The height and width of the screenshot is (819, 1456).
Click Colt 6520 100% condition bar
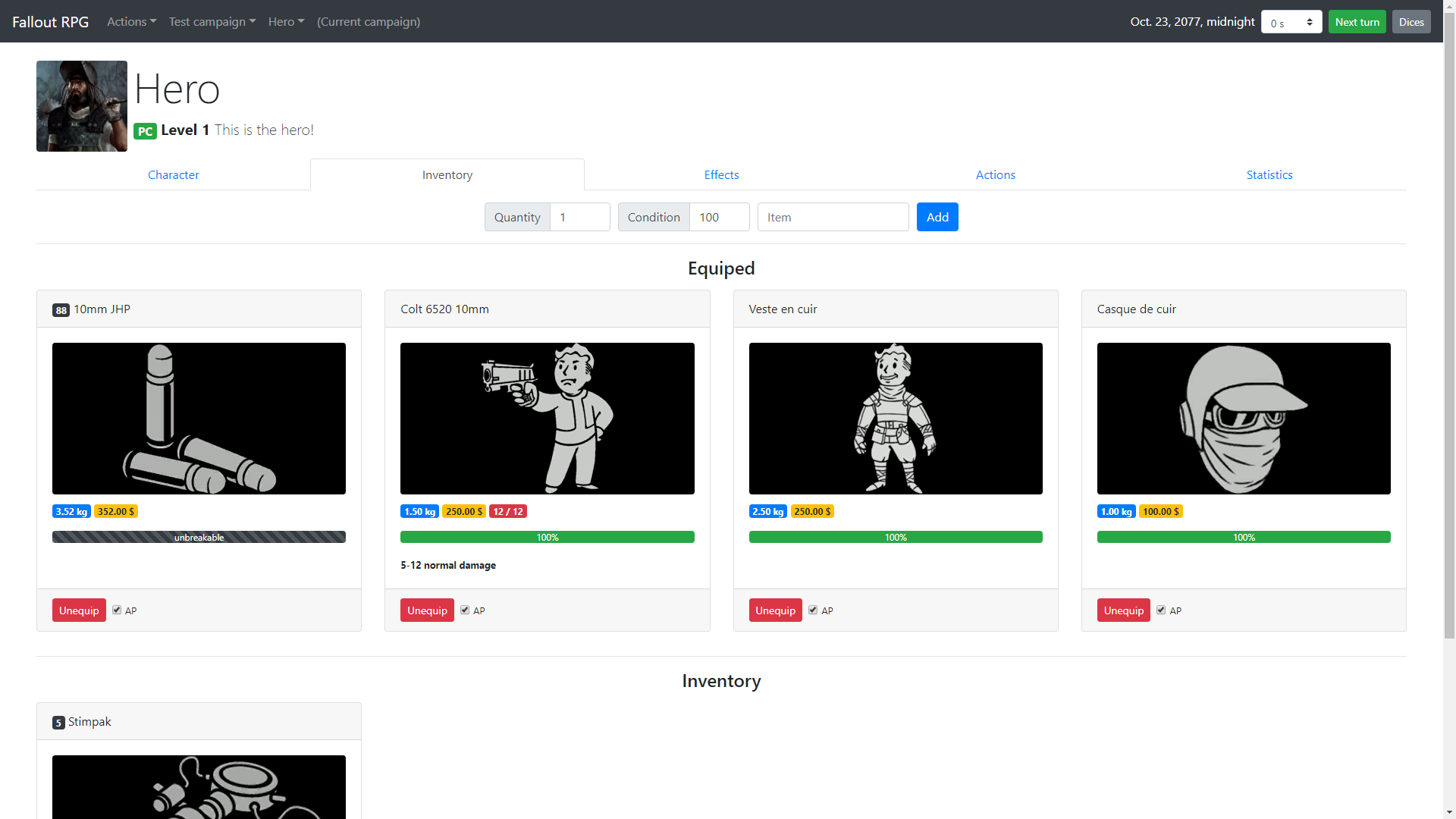pos(547,537)
